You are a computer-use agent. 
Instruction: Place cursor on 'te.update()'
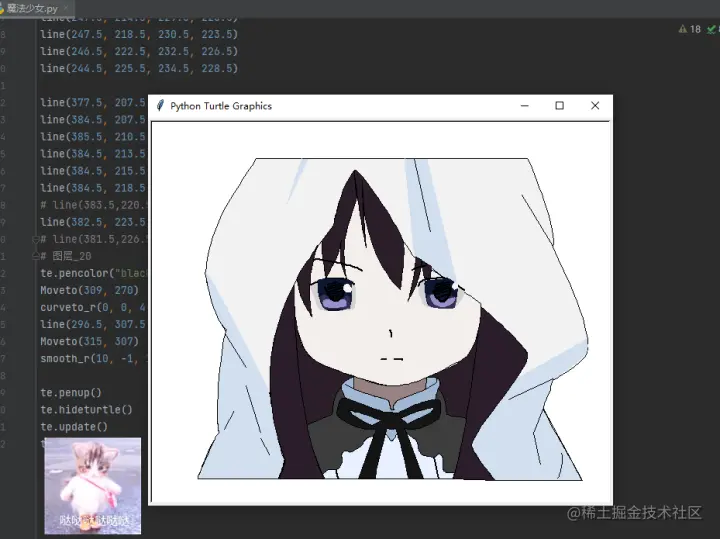tap(74, 427)
